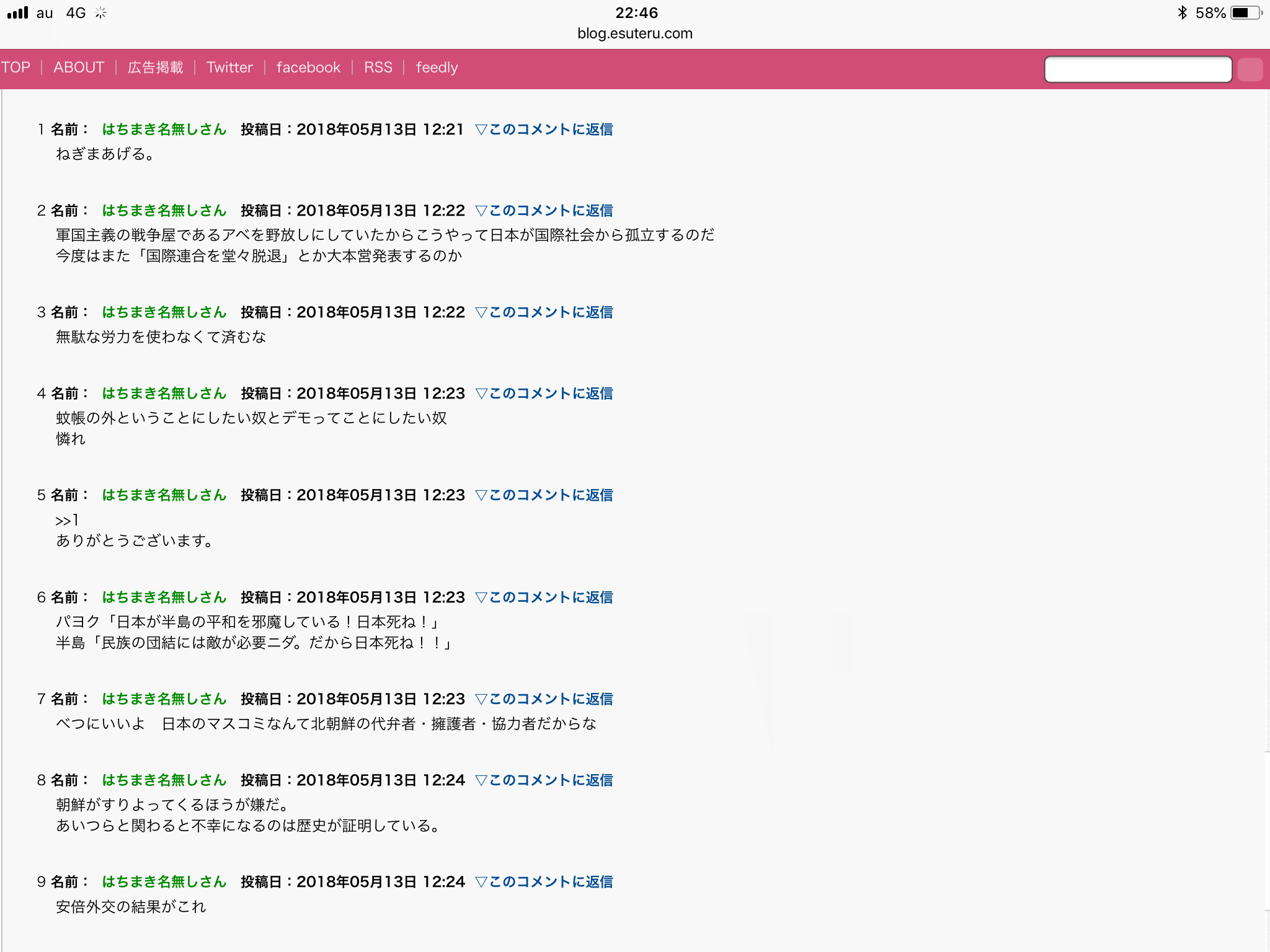
Task: Reply to comment 2 about 軍国主義
Action: coord(544,211)
